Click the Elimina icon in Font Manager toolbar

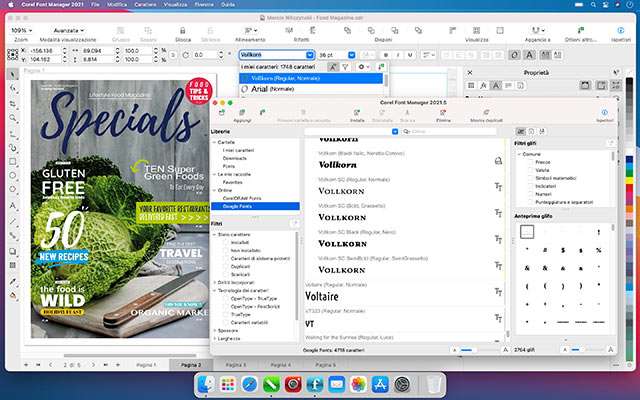click(x=443, y=115)
